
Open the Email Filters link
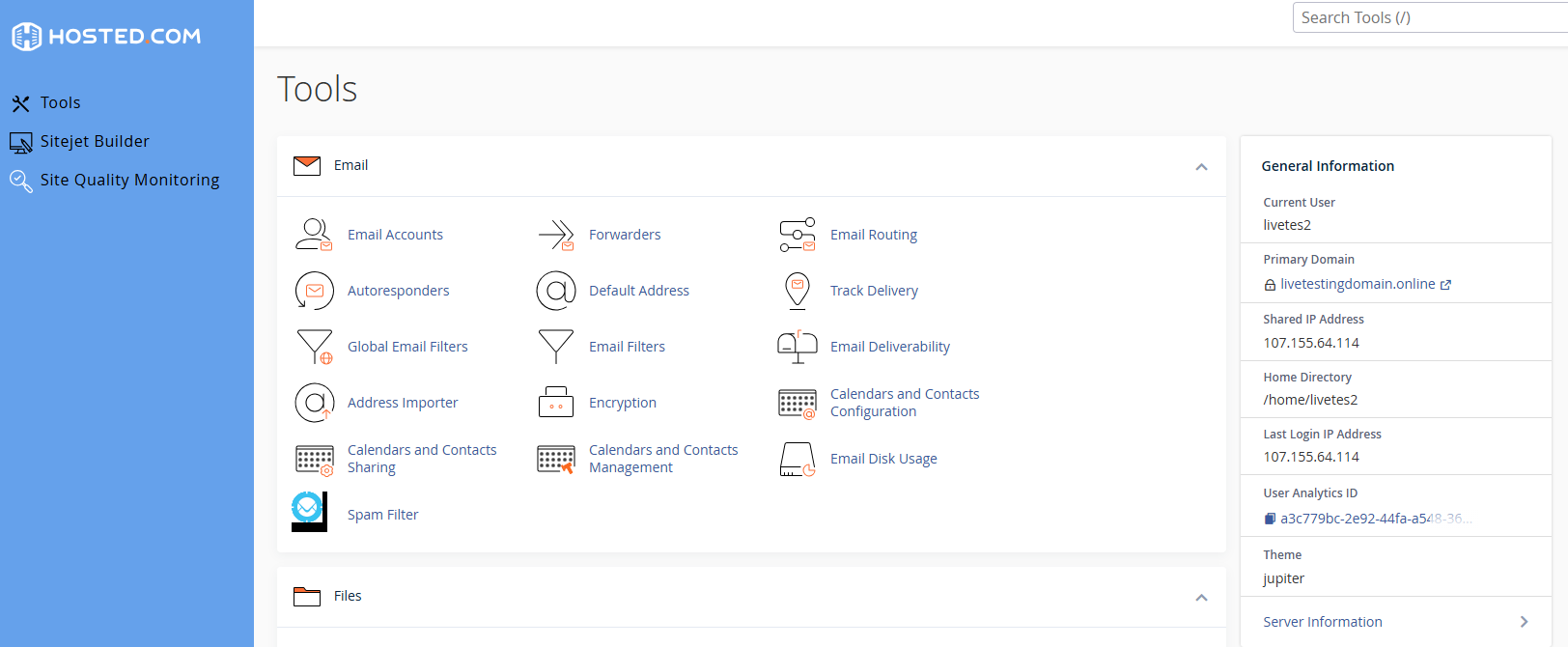click(x=627, y=347)
